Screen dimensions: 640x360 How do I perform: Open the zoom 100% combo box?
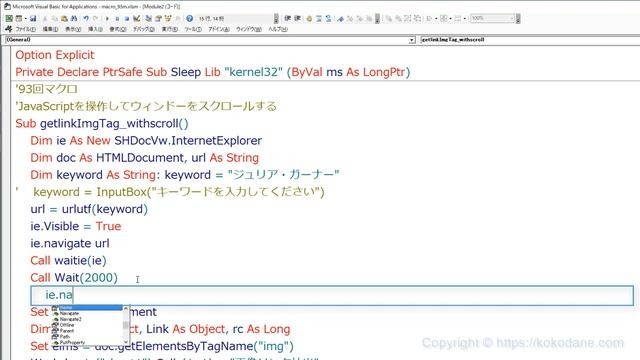[x=492, y=18]
